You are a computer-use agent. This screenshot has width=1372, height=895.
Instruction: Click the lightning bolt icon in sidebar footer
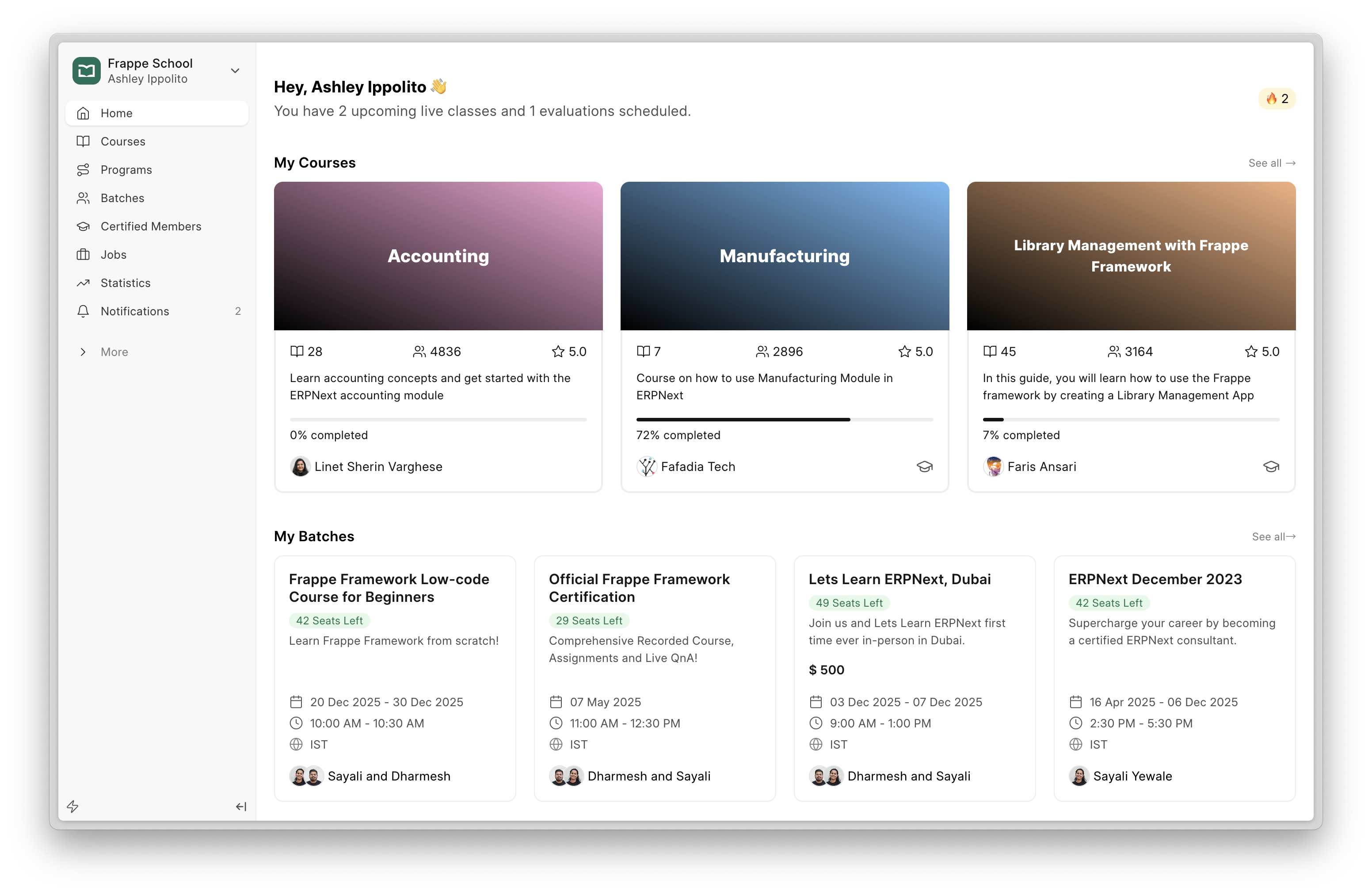point(72,806)
